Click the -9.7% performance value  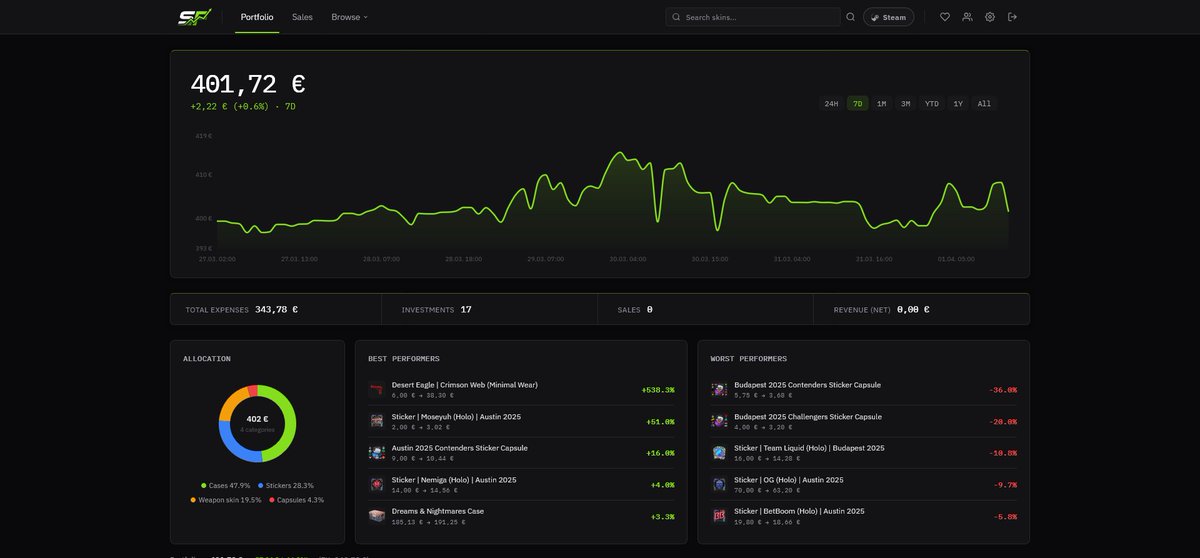[1005, 485]
